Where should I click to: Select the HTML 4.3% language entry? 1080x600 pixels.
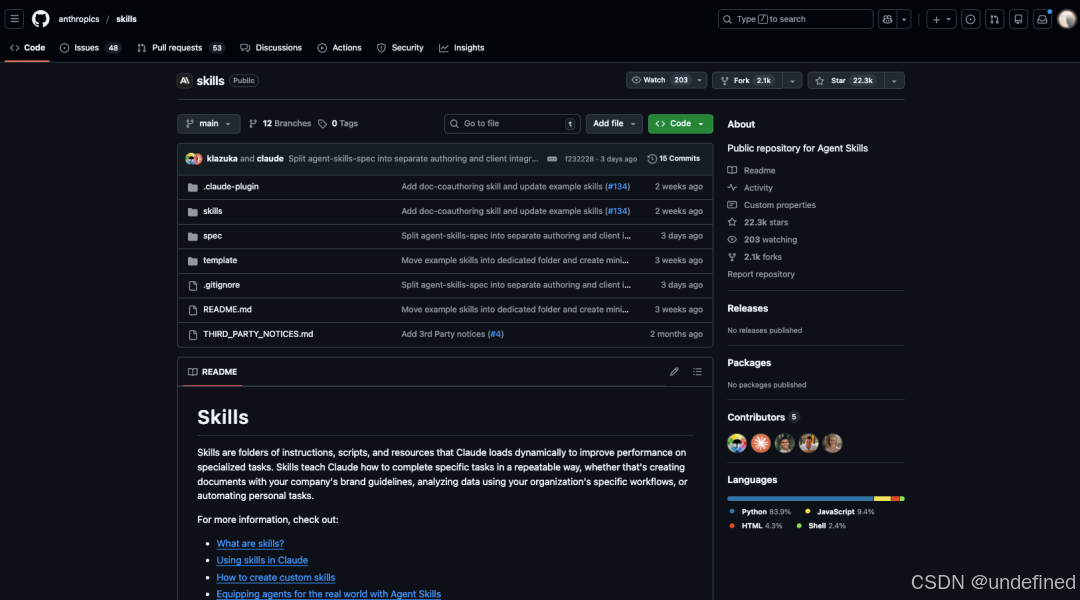click(756, 526)
